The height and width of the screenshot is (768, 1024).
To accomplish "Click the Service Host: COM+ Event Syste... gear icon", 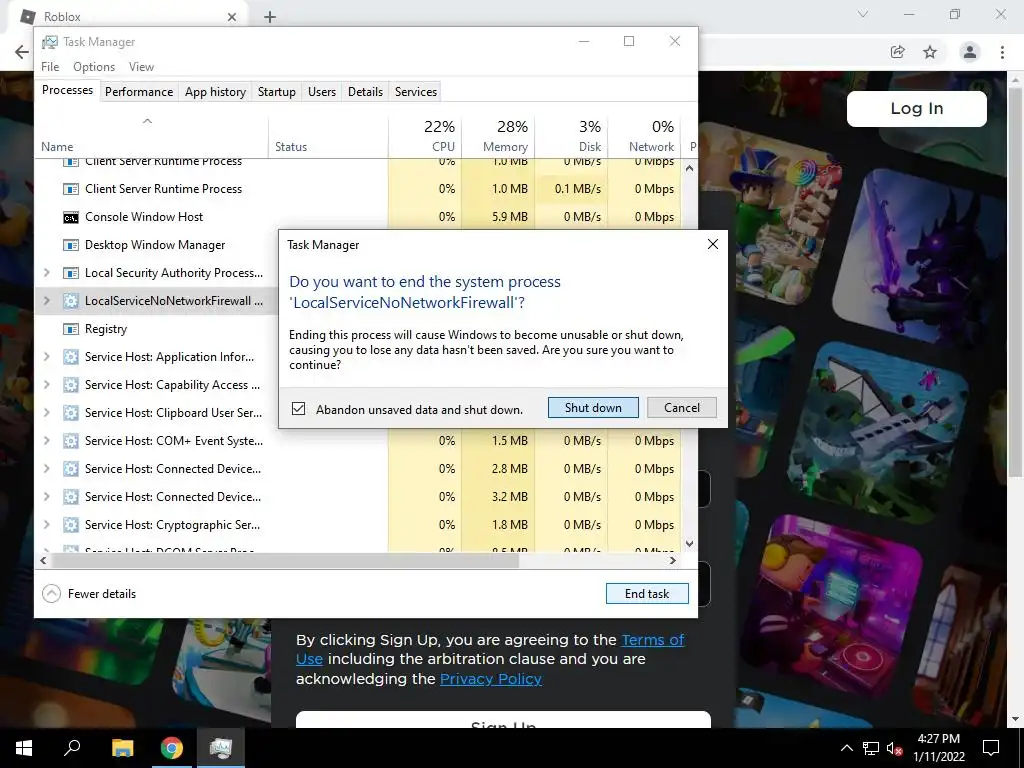I will point(71,441).
